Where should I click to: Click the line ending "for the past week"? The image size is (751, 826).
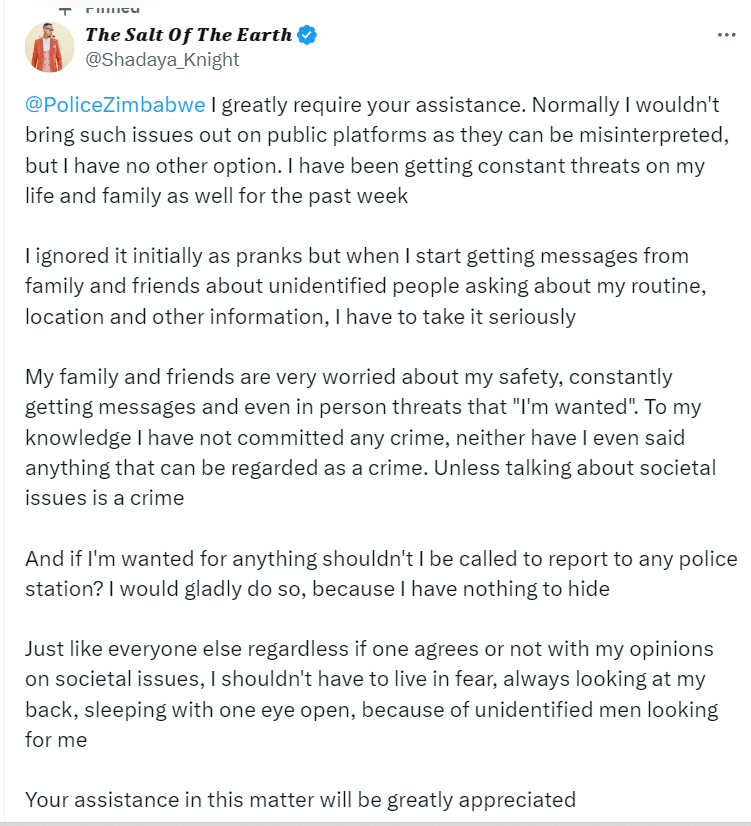(216, 196)
